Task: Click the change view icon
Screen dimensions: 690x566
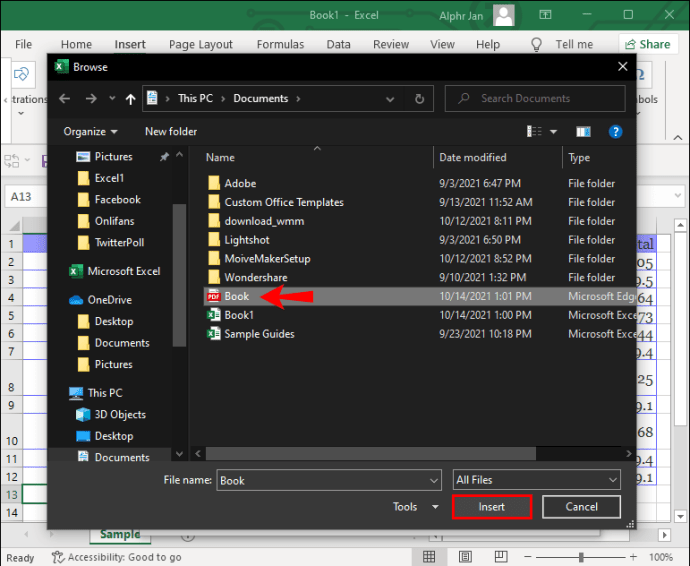Action: click(x=534, y=131)
